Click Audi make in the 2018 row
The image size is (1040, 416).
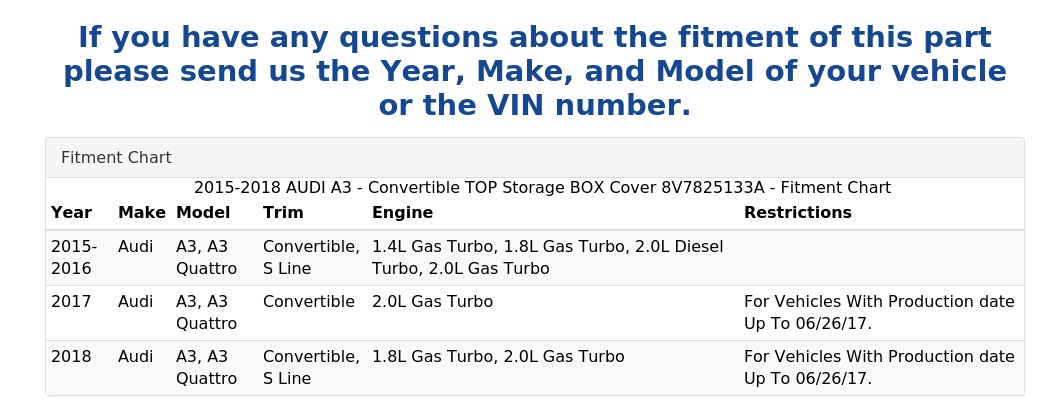(x=135, y=357)
